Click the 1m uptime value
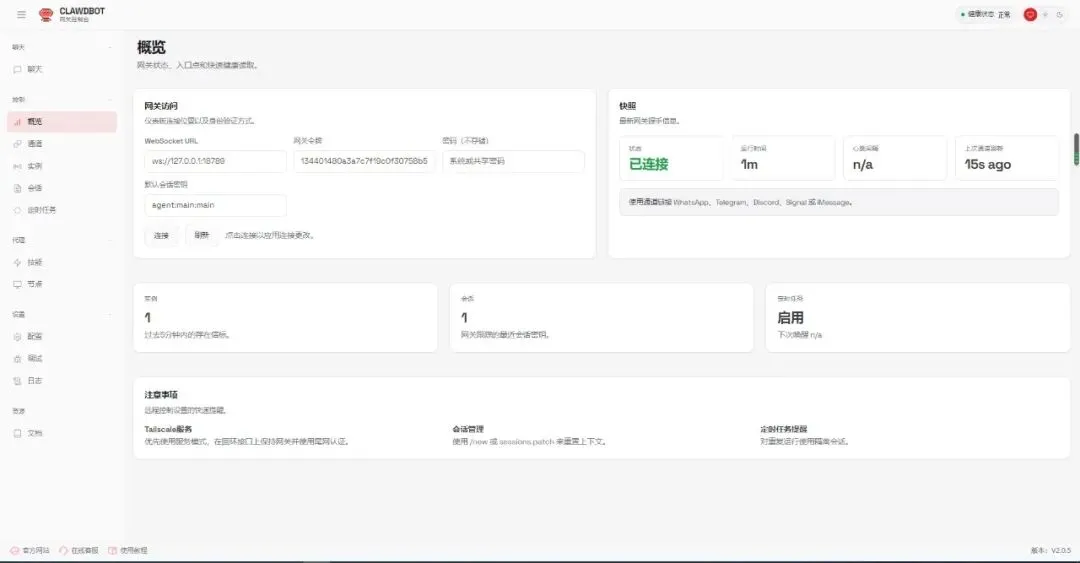The width and height of the screenshot is (1080, 563). click(x=749, y=165)
